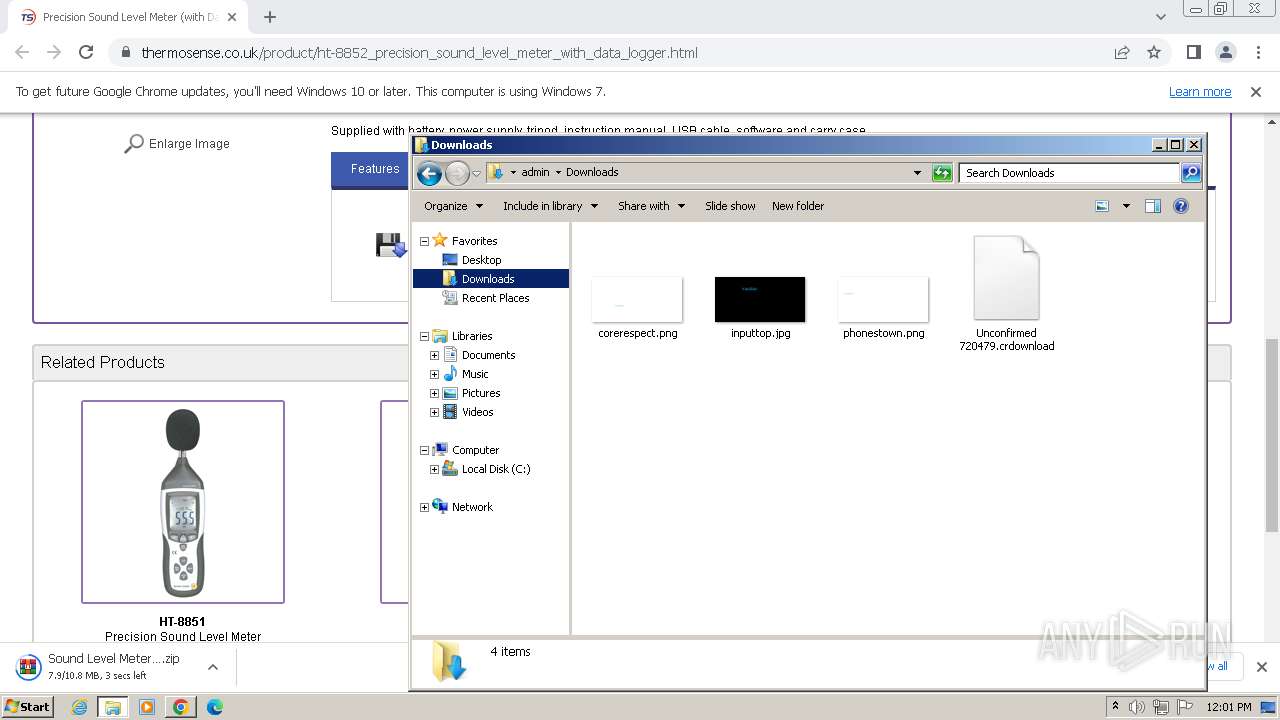
Task: Select Desktop in Favorites
Action: [481, 260]
